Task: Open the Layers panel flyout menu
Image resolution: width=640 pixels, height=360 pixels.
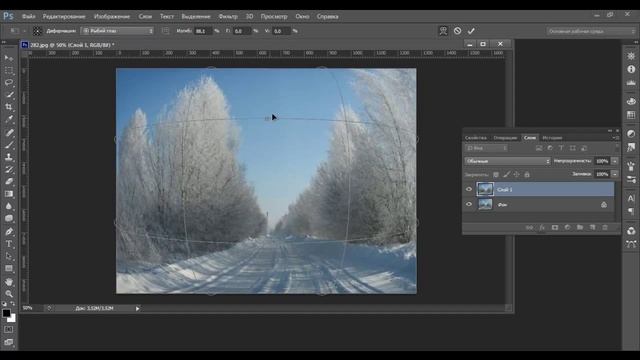Action: 616,138
